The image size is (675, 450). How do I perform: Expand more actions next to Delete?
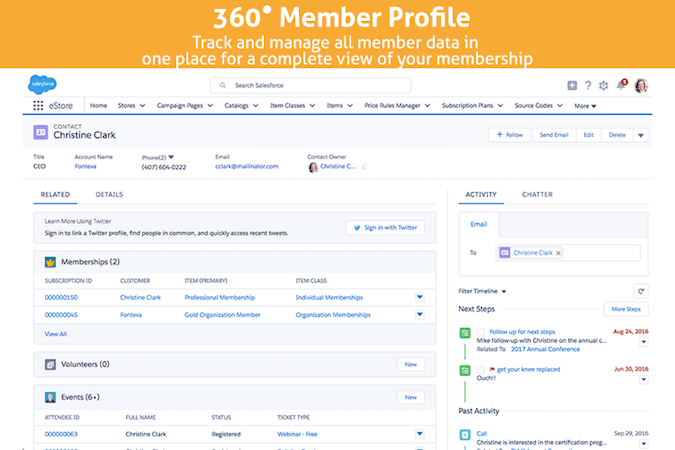click(641, 135)
